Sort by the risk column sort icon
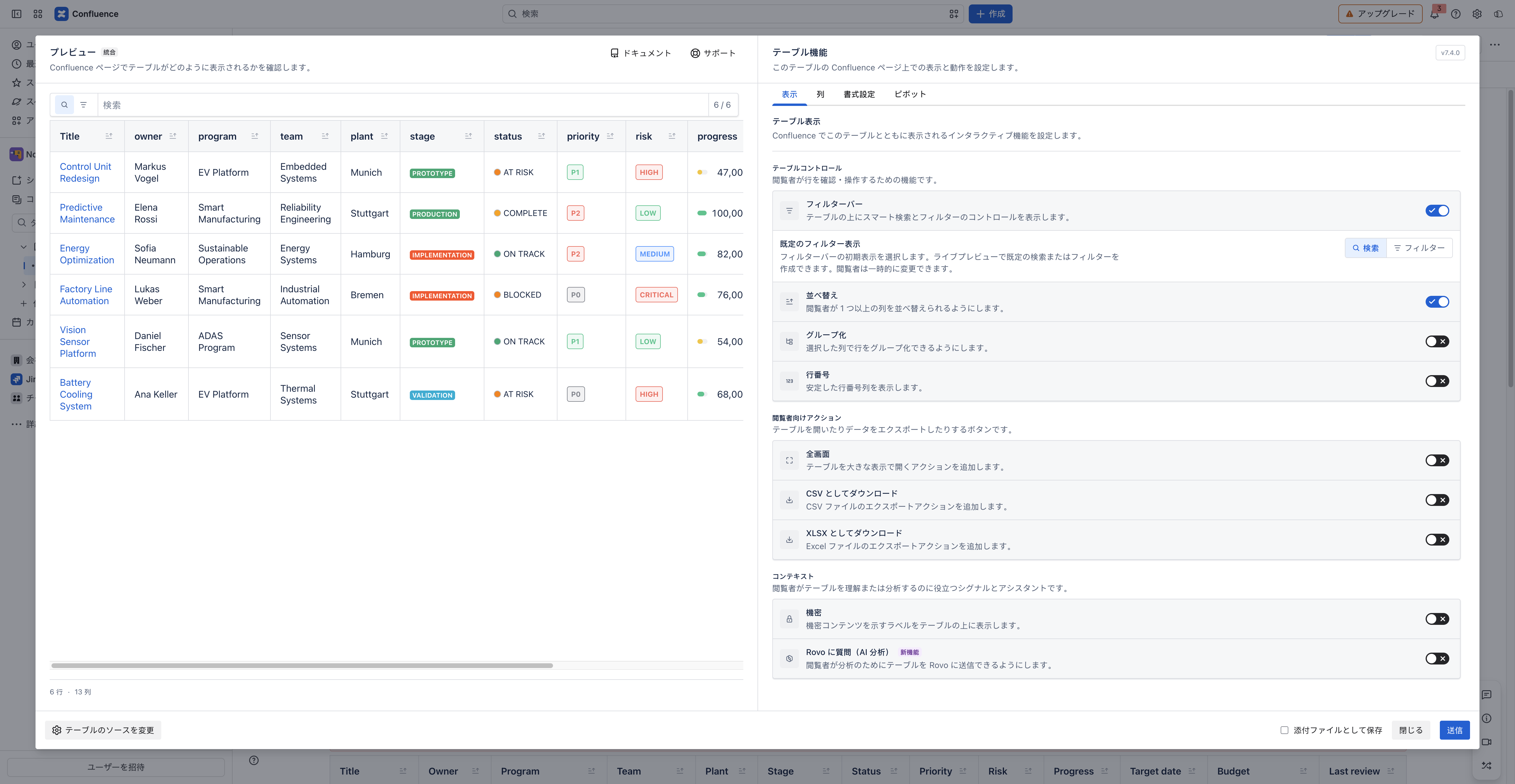This screenshot has height=784, width=1515. (672, 136)
